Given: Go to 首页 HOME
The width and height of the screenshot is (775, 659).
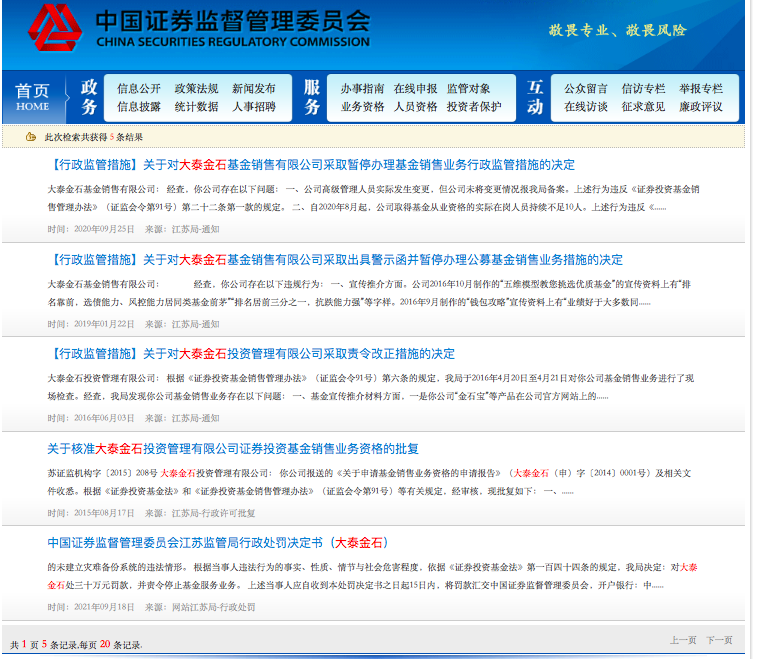Looking at the screenshot, I should pyautogui.click(x=33, y=97).
